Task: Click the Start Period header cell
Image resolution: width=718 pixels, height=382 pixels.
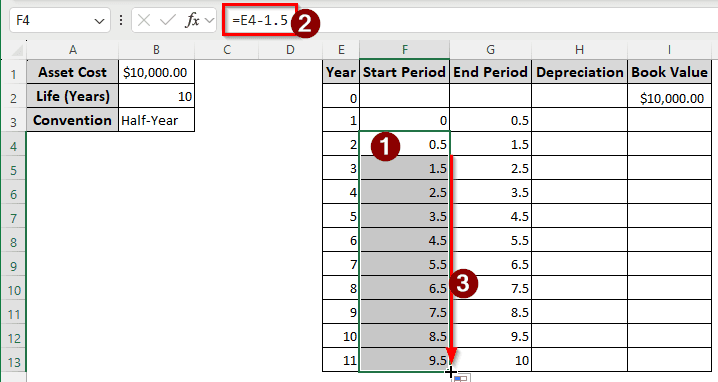Action: (x=404, y=72)
